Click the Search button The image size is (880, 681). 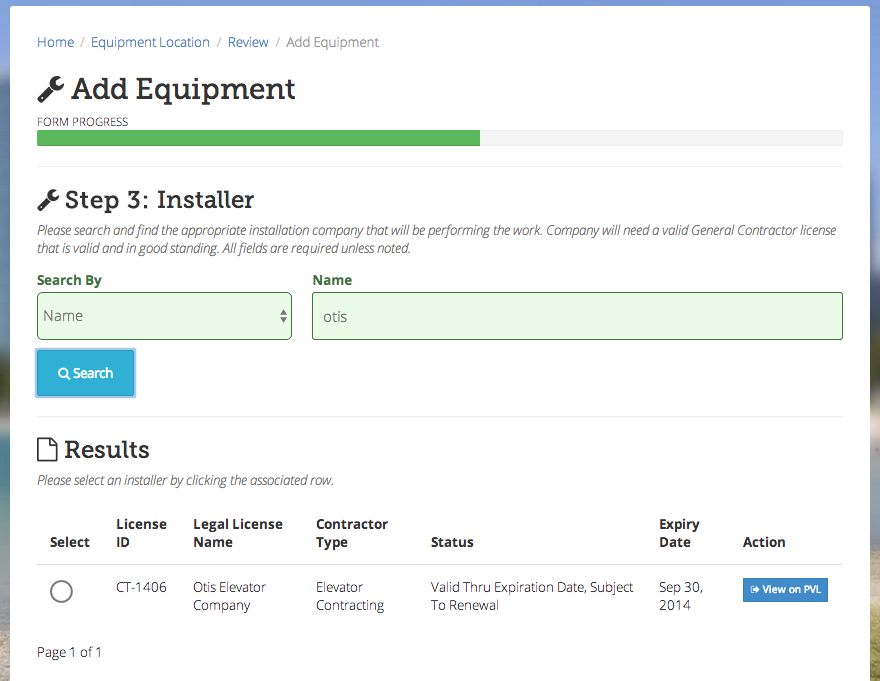[85, 373]
